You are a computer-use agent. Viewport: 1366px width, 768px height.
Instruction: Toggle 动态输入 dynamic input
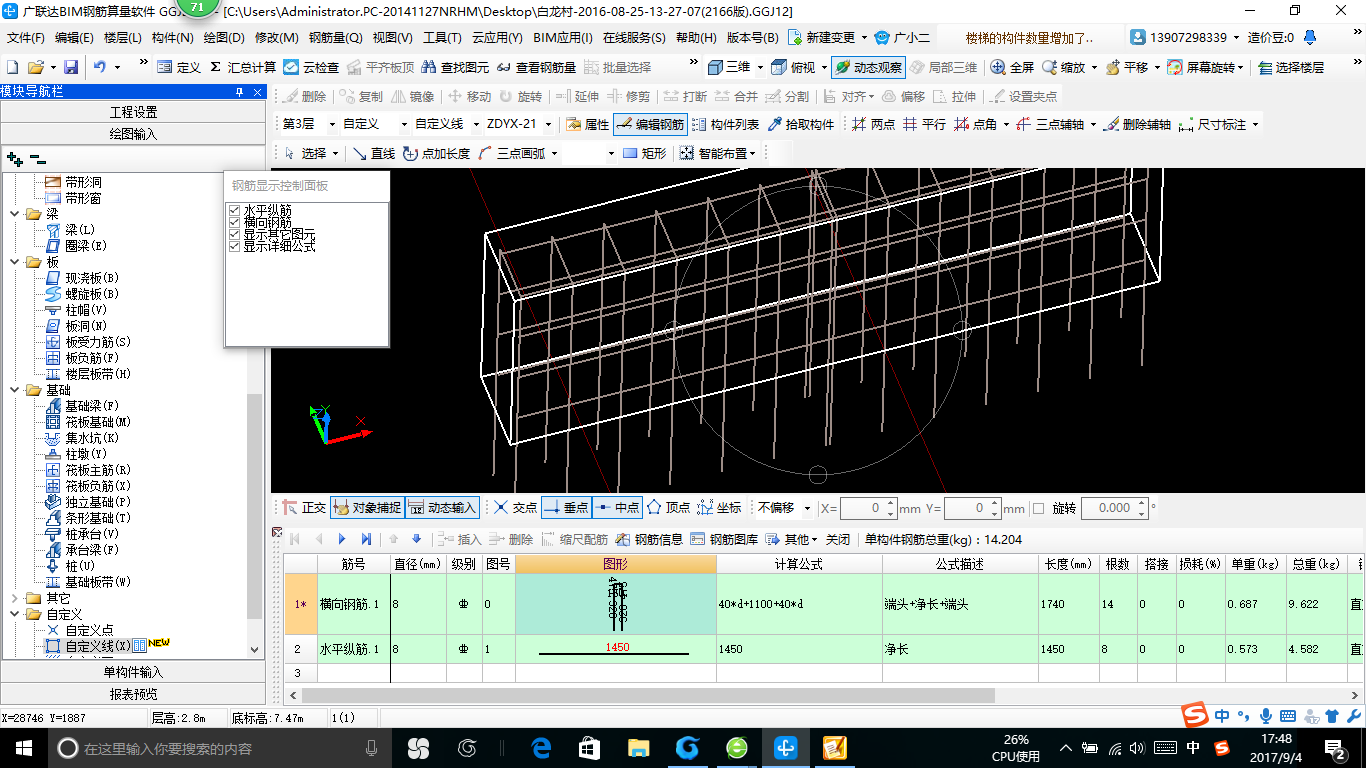point(442,508)
